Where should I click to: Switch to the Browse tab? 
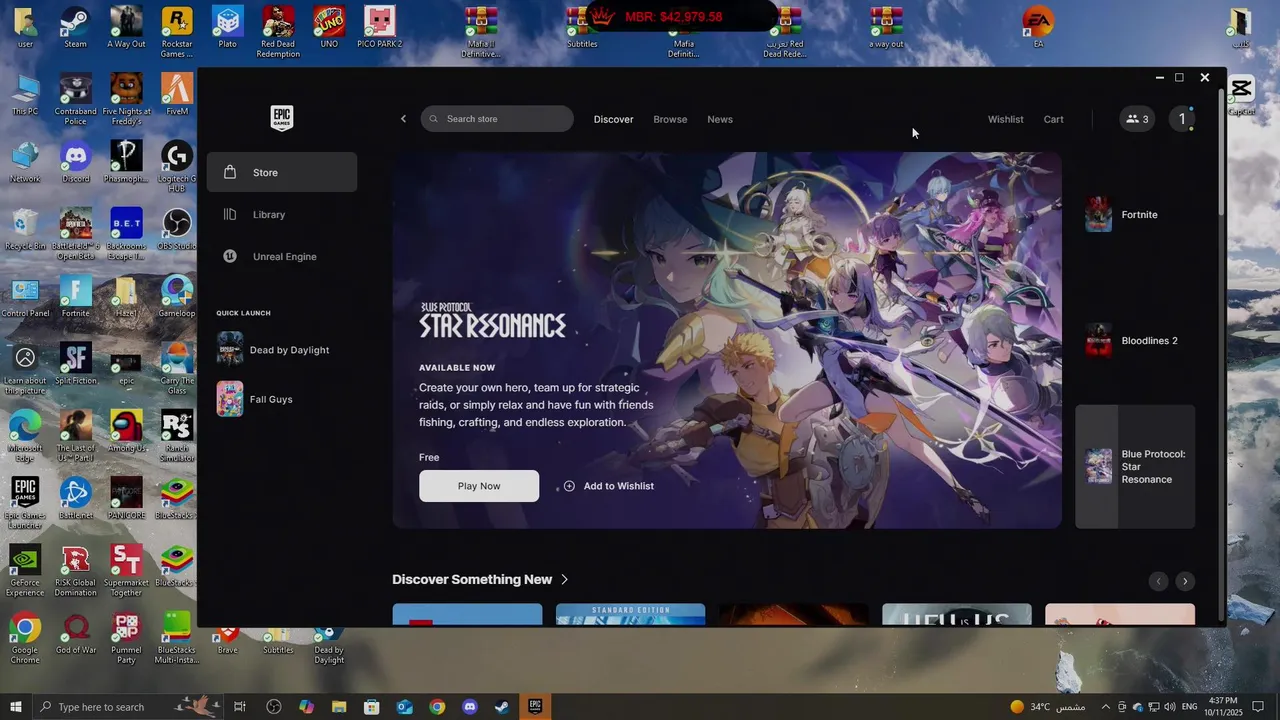pos(670,119)
